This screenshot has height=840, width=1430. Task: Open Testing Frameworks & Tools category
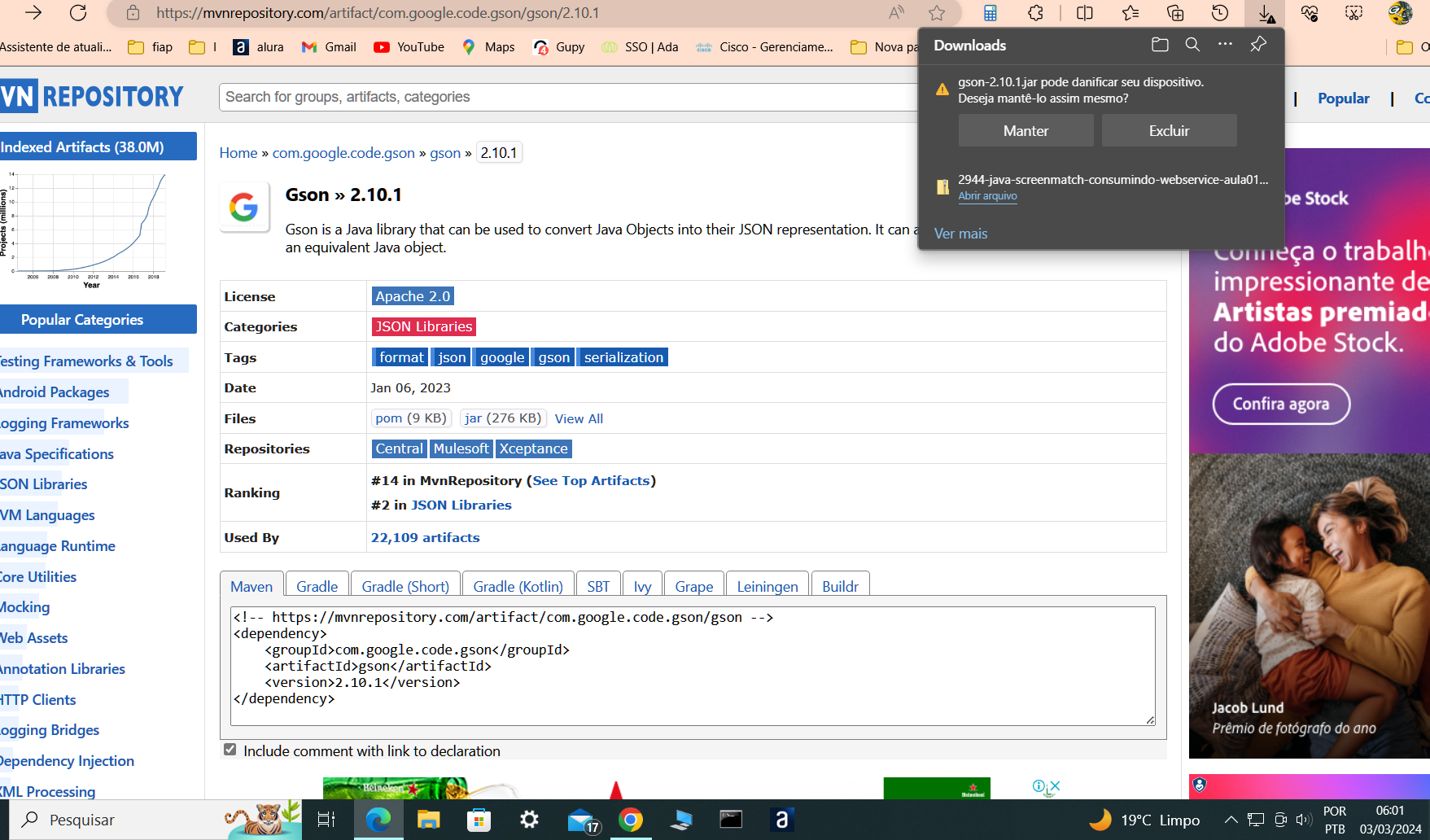click(x=86, y=361)
